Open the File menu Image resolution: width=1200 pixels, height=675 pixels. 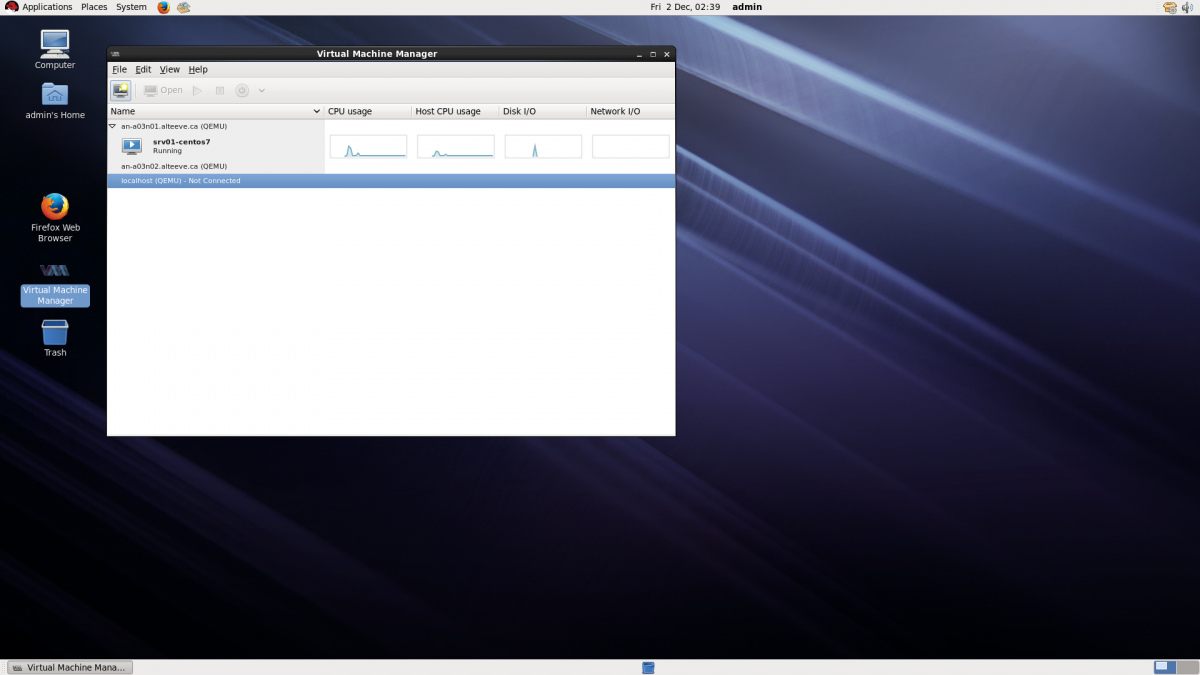click(119, 69)
